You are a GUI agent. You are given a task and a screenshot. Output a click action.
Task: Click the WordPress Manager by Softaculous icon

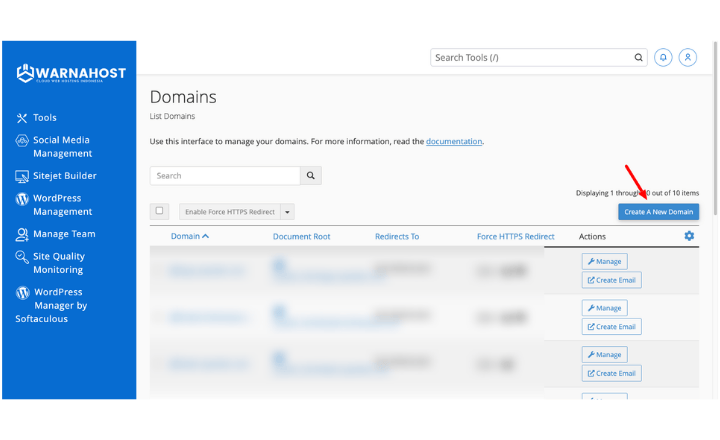point(22,293)
